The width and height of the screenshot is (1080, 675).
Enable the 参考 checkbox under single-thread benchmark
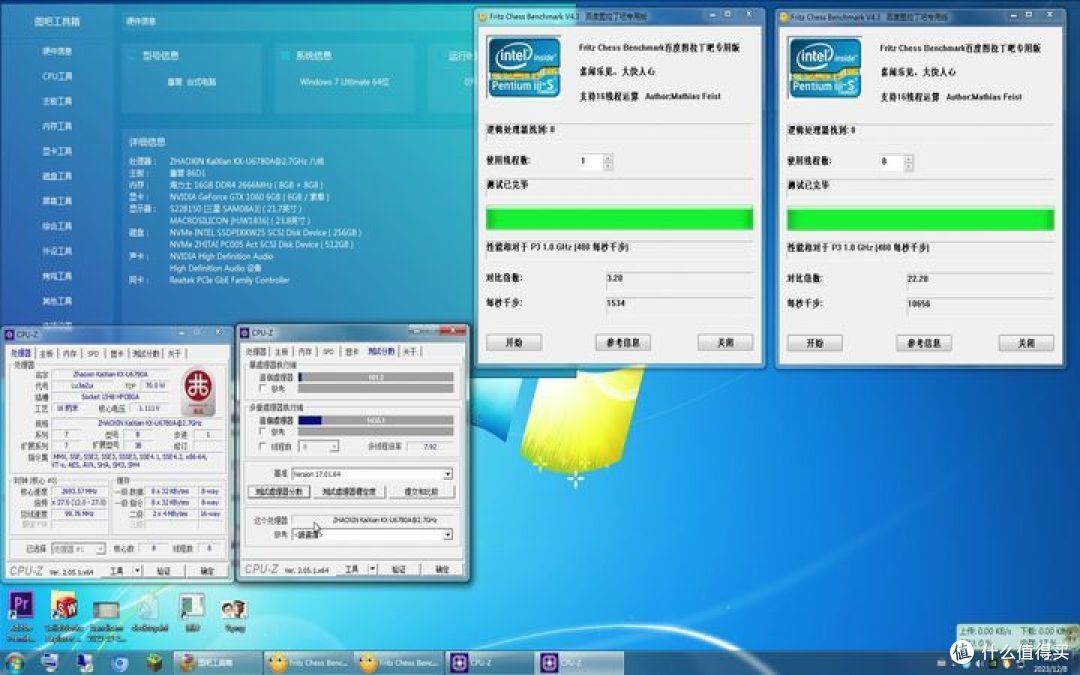coord(263,390)
